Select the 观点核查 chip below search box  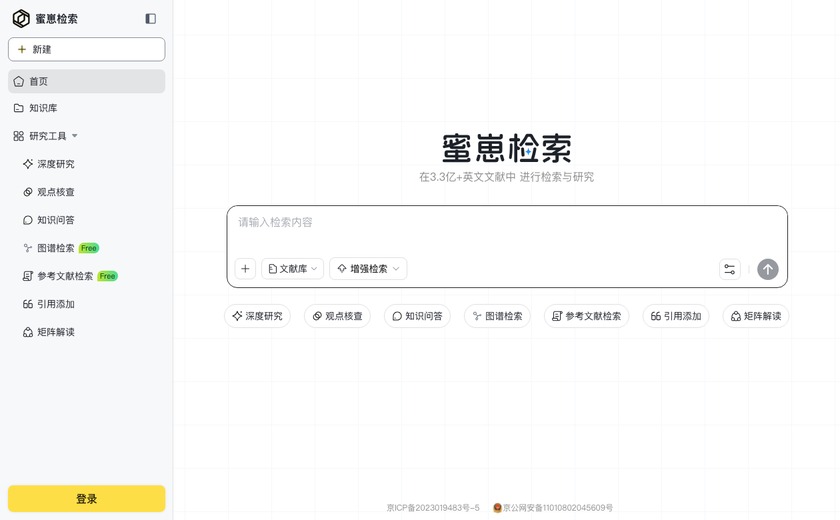tap(338, 316)
